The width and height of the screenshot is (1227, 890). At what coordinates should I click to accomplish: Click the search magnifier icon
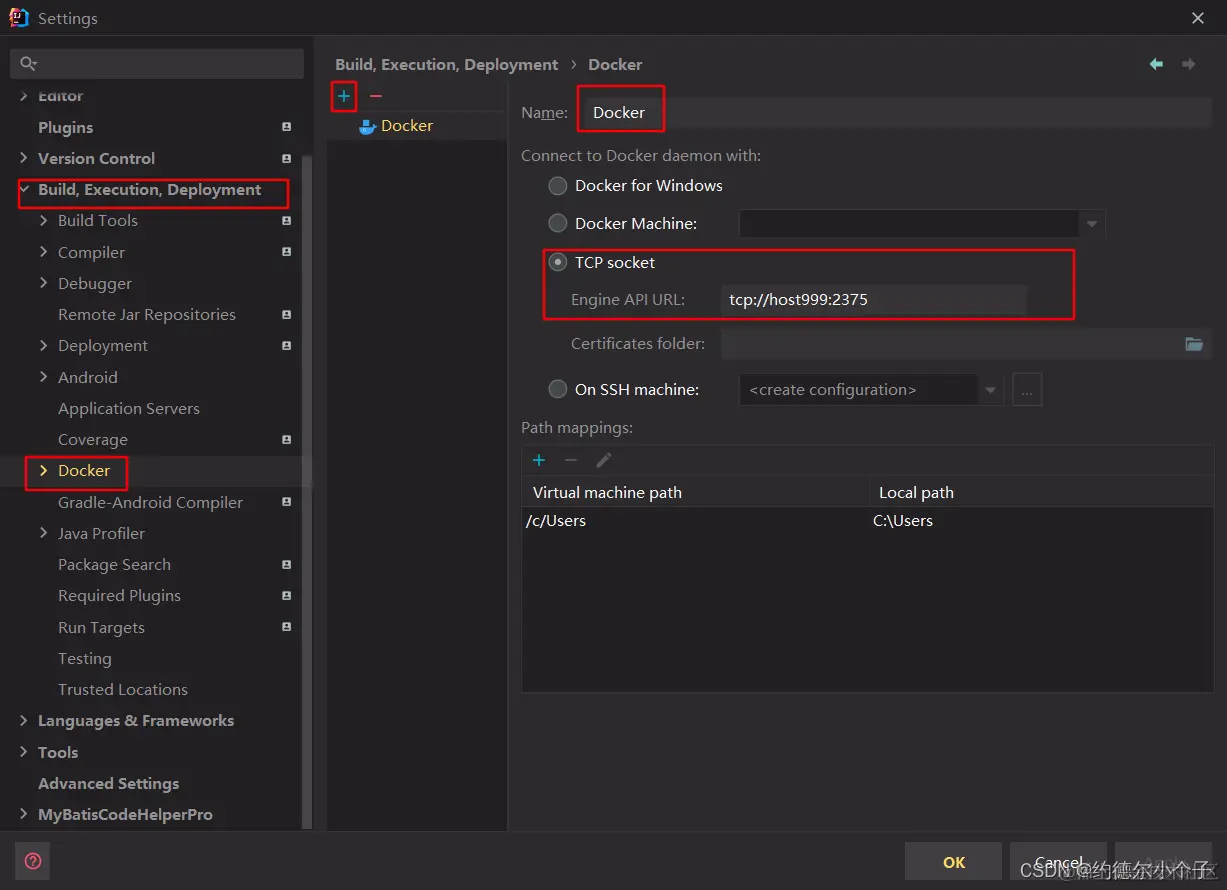[x=28, y=64]
